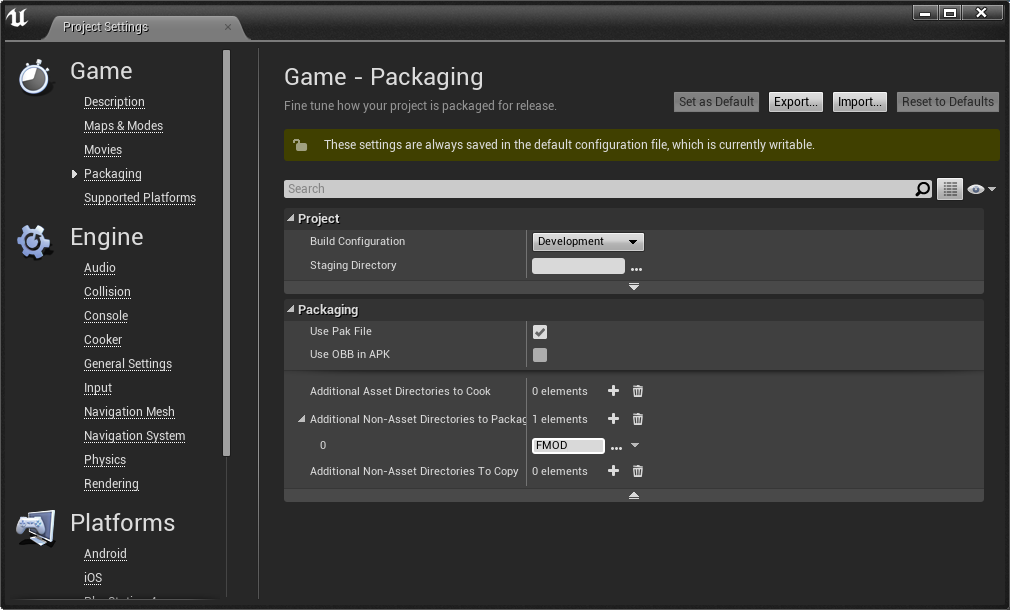Click the Import... button
The height and width of the screenshot is (610, 1010).
click(x=860, y=102)
